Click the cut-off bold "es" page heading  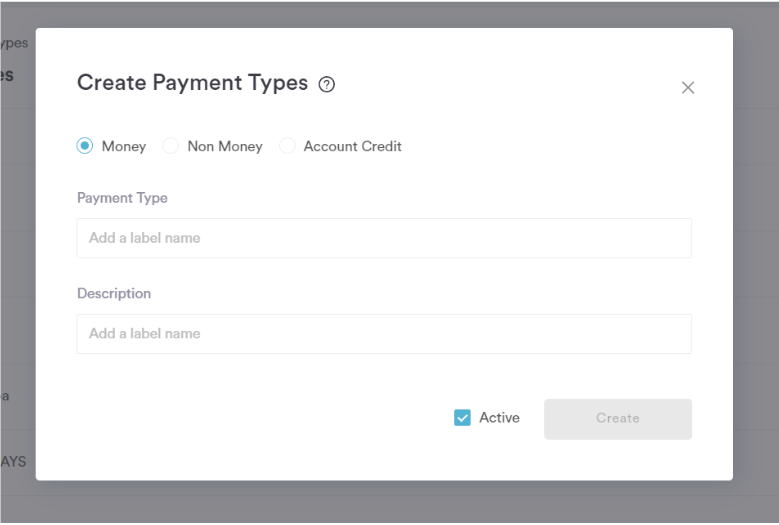8,75
